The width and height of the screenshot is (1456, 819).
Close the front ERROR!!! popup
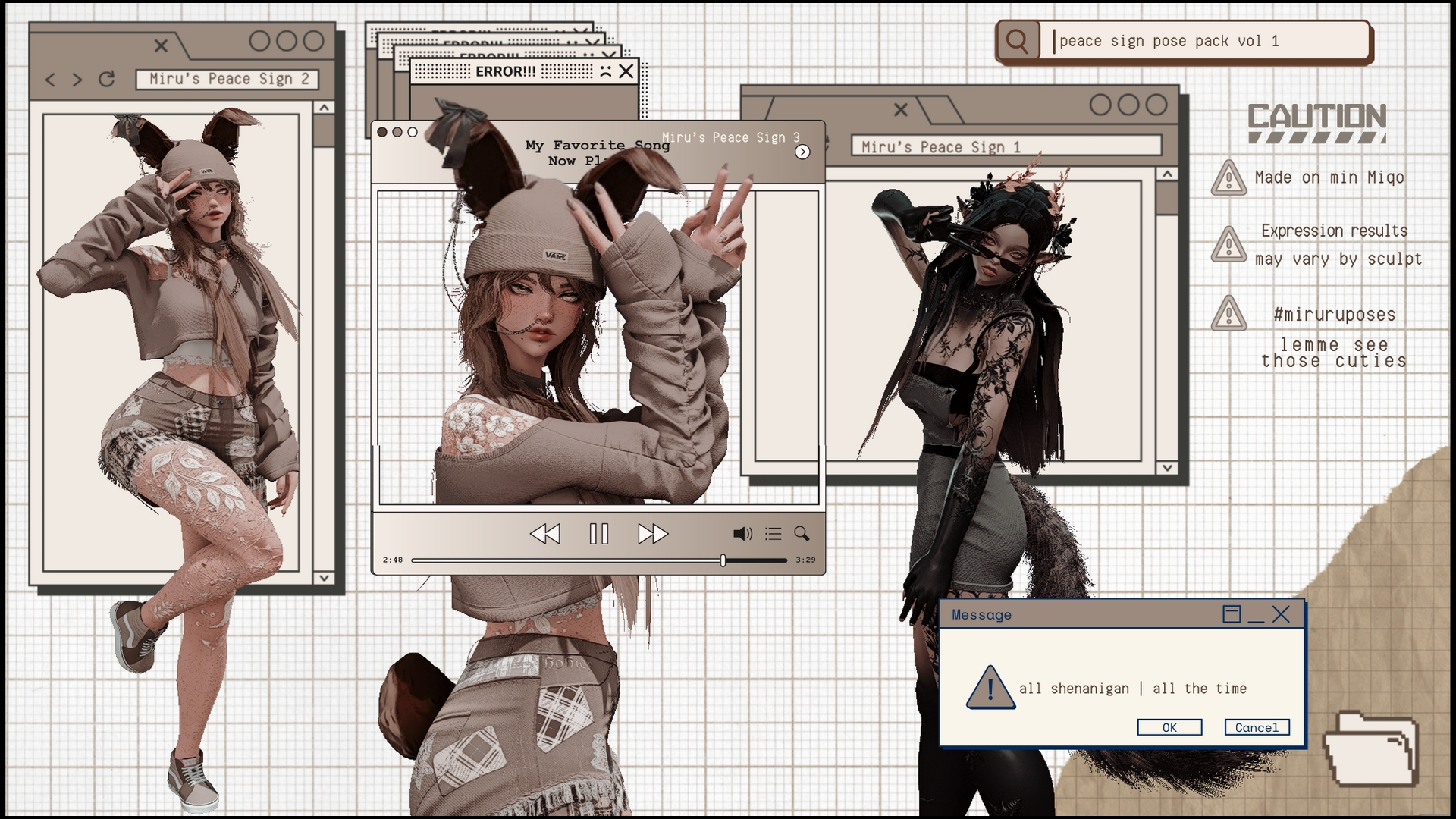pos(626,71)
